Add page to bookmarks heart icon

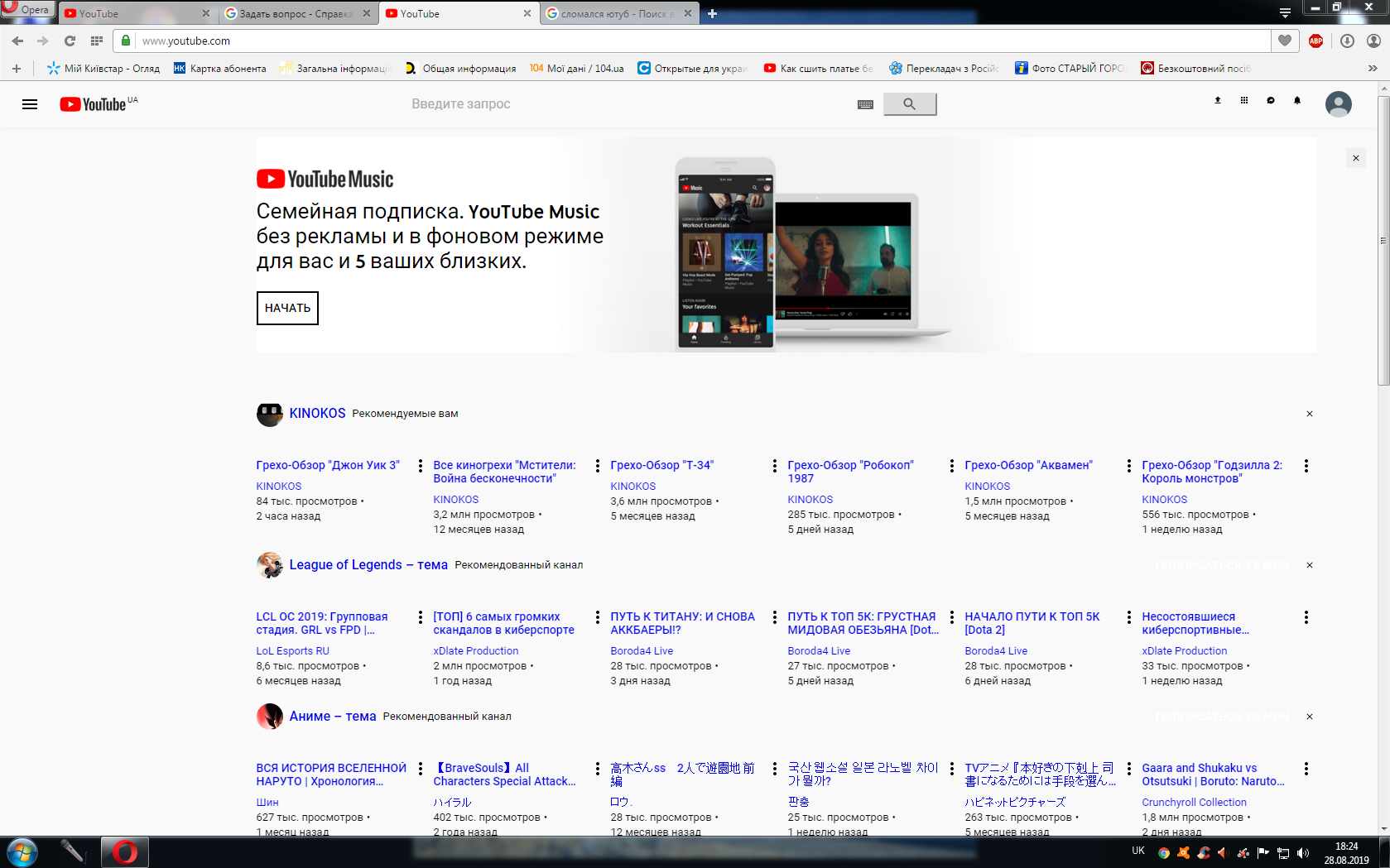(1285, 41)
